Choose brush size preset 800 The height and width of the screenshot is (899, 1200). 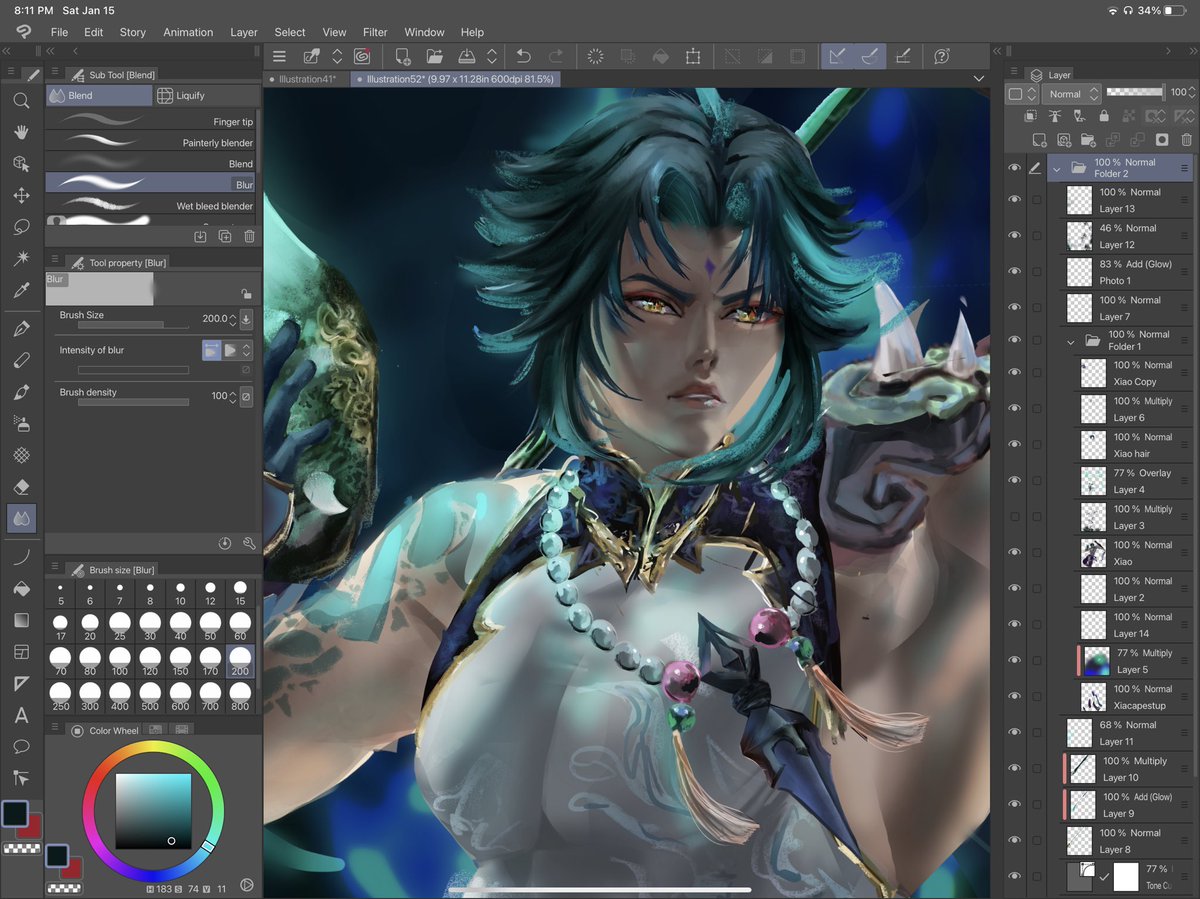click(x=240, y=697)
